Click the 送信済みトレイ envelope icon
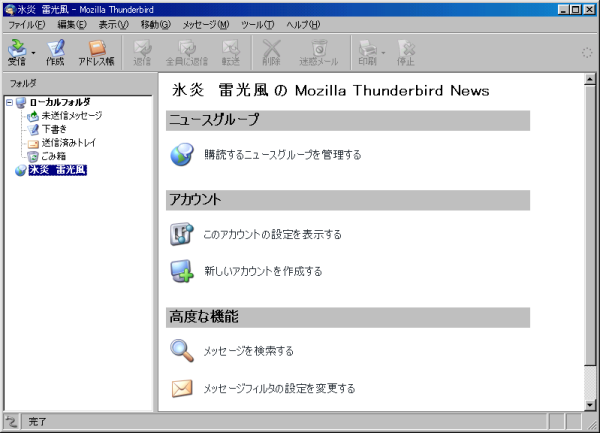The image size is (600, 433). tap(33, 143)
